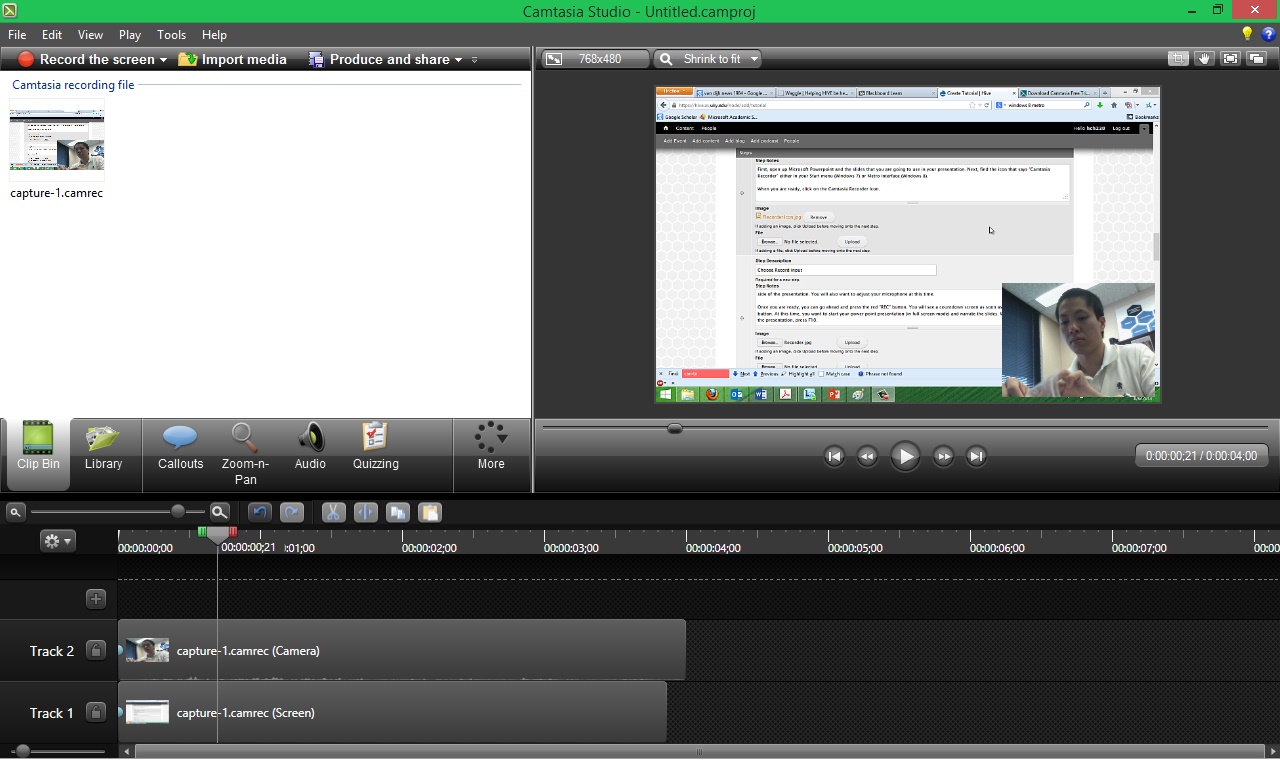The height and width of the screenshot is (760, 1280).
Task: Detach the preview window icon
Action: point(1257,59)
